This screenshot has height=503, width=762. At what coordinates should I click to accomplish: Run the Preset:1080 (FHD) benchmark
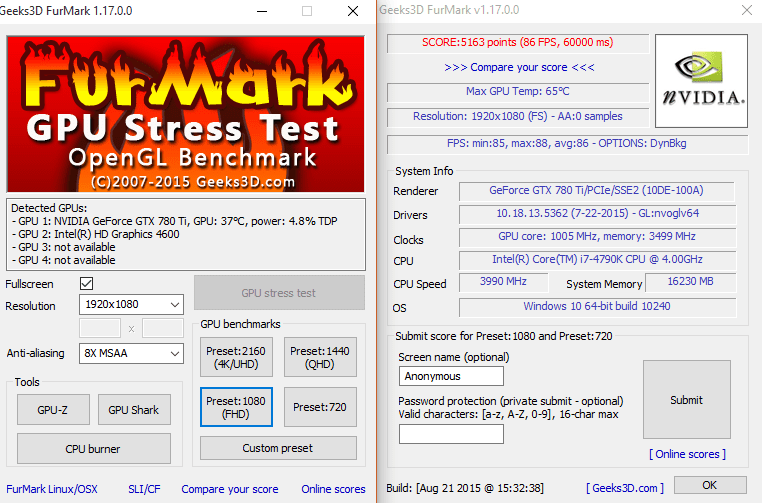[x=236, y=407]
